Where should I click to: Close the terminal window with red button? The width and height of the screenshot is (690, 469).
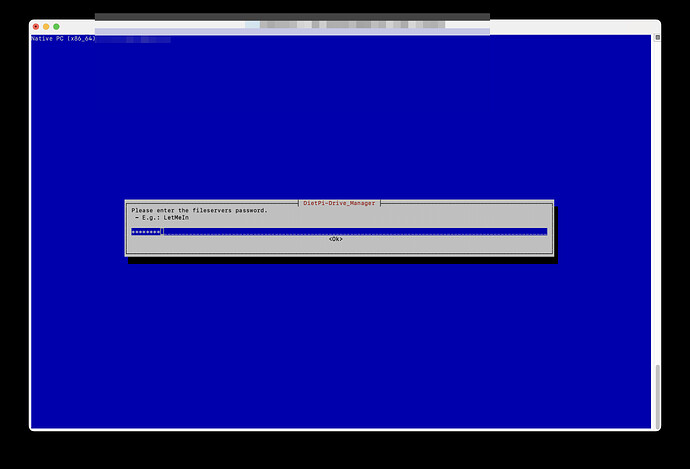click(35, 25)
